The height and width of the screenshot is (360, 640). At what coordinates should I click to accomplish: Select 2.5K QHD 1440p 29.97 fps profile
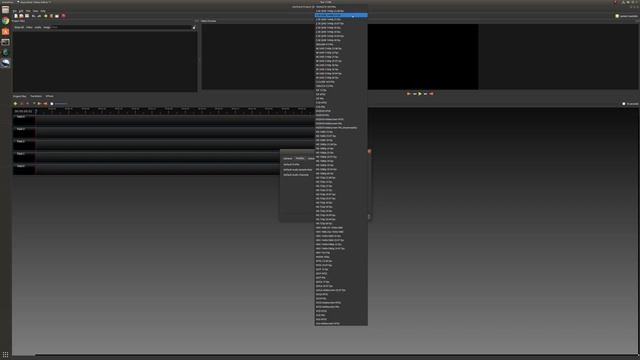click(341, 23)
